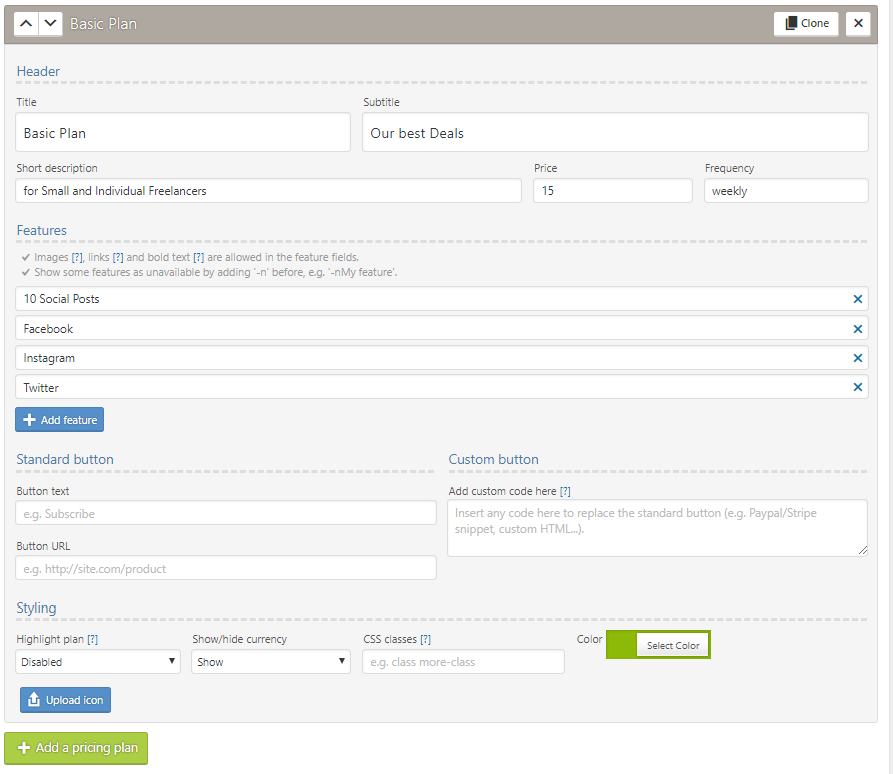Open the Select Color picker
Viewport: 893px width, 774px height.
(x=673, y=645)
